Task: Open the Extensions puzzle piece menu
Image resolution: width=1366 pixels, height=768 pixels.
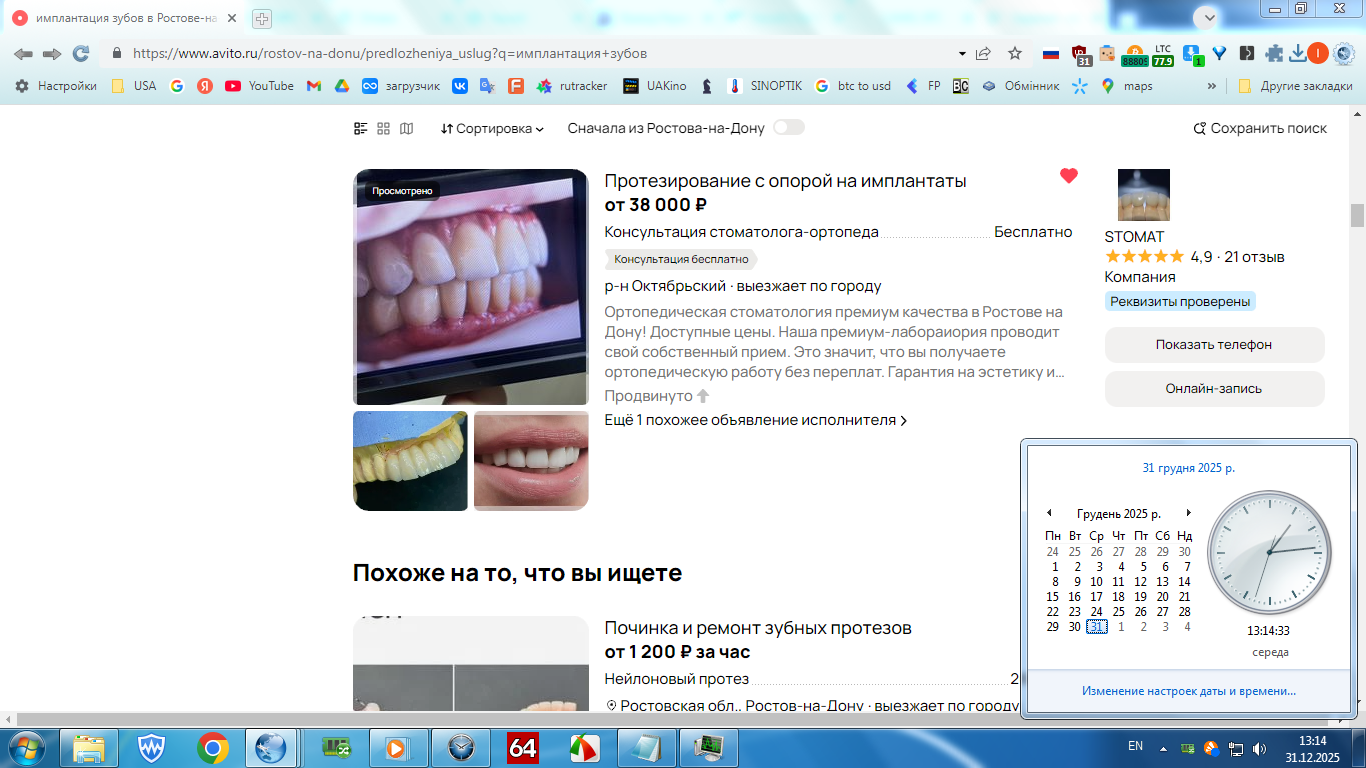Action: click(1274, 53)
